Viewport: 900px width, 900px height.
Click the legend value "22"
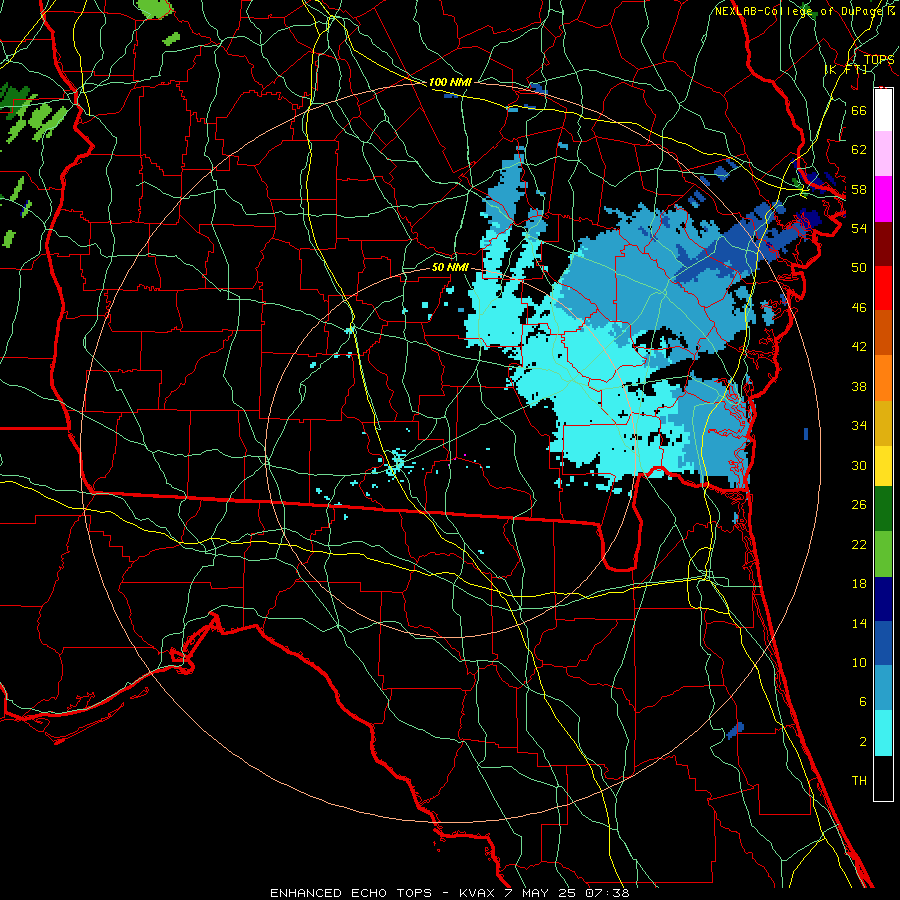(x=859, y=545)
